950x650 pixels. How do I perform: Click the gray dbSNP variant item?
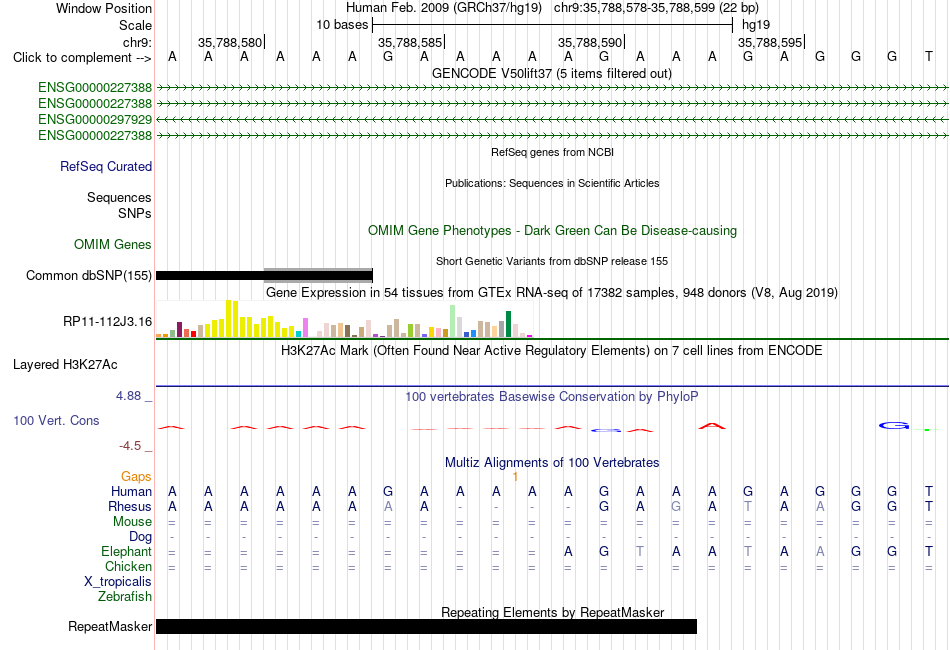pyautogui.click(x=318, y=276)
